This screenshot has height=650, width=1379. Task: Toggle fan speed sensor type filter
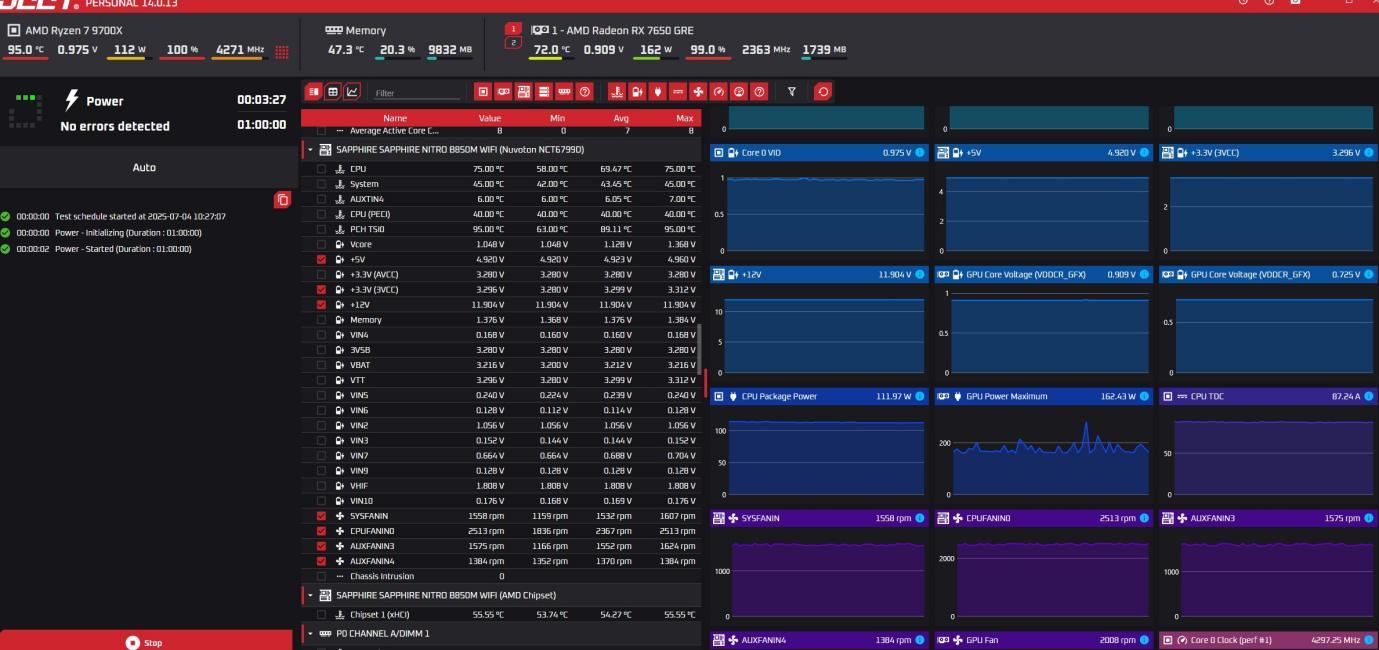pos(698,92)
